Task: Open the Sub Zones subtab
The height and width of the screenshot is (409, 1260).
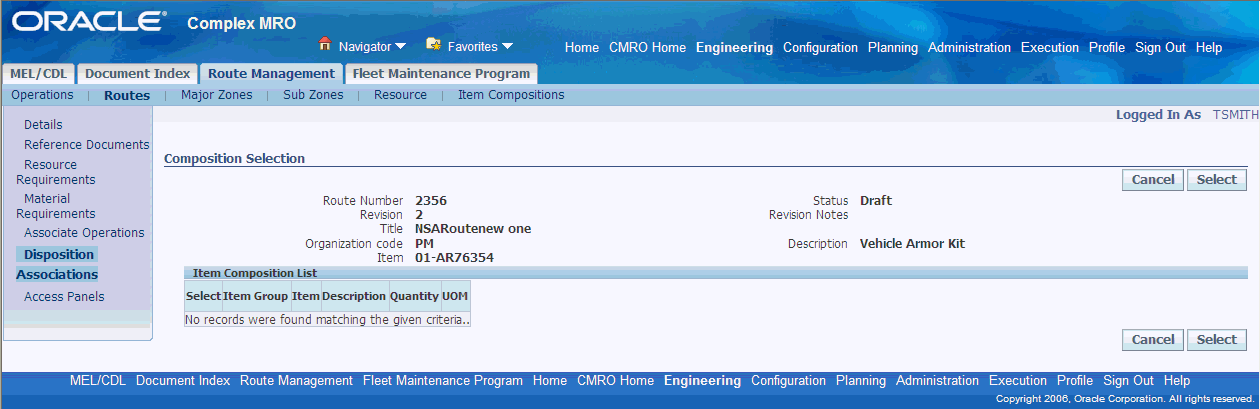Action: tap(313, 95)
